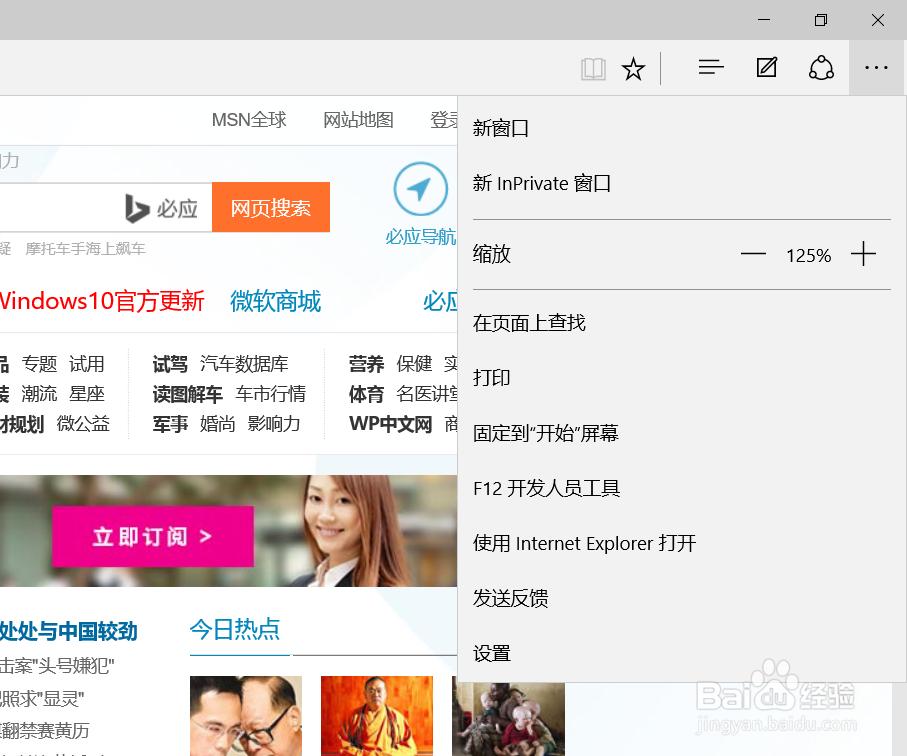
Task: Restore down the browser window
Action: [821, 20]
